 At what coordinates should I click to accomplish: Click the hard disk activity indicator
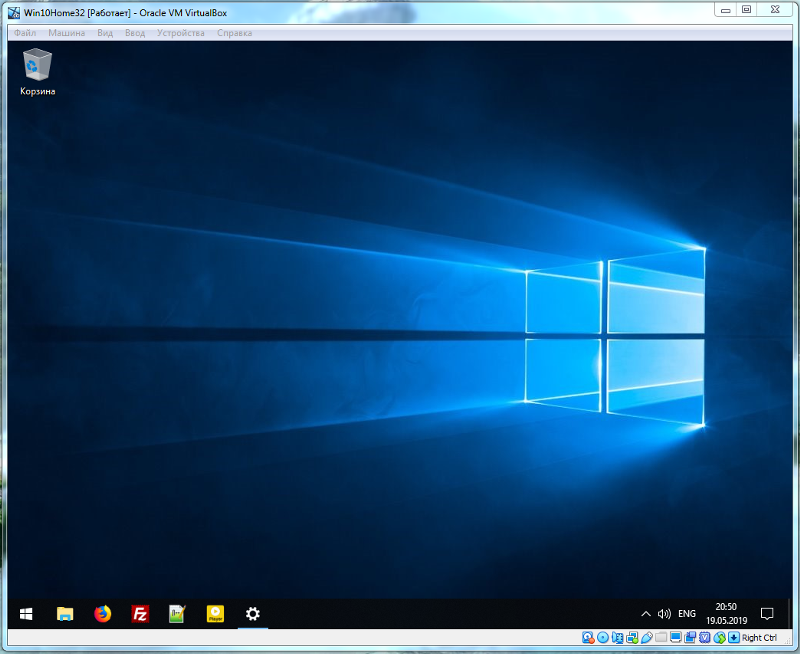587,637
